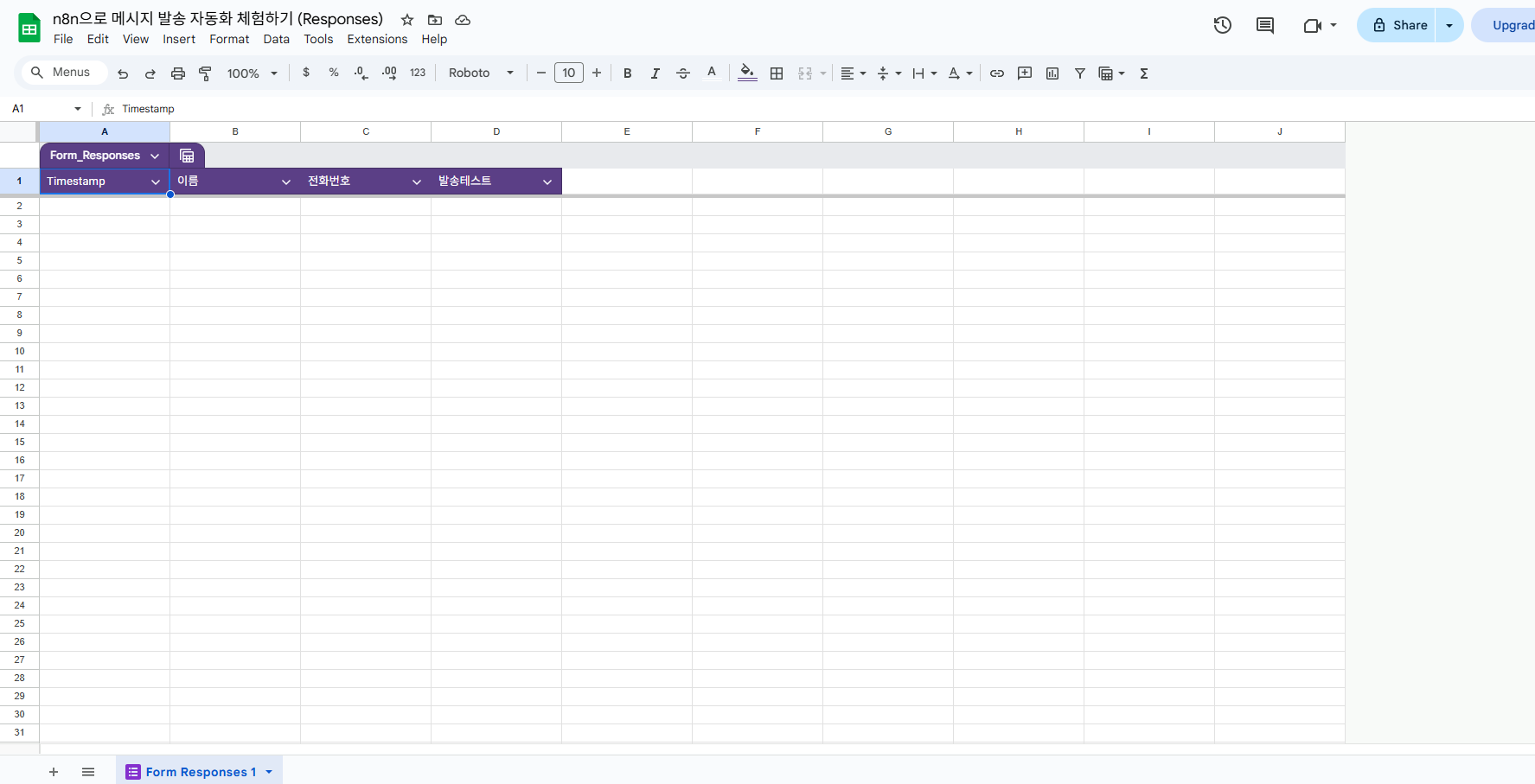
Task: Add a new sheet with plus button
Action: click(54, 772)
